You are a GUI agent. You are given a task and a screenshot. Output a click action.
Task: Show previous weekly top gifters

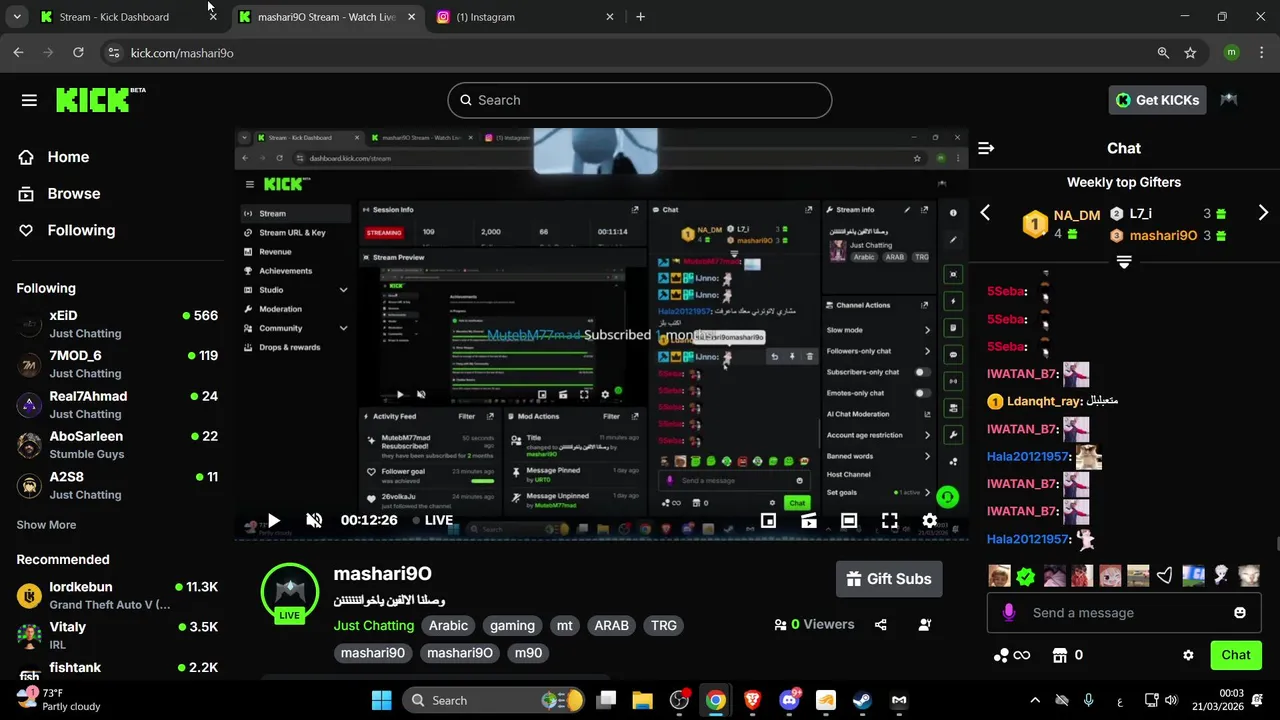point(985,212)
